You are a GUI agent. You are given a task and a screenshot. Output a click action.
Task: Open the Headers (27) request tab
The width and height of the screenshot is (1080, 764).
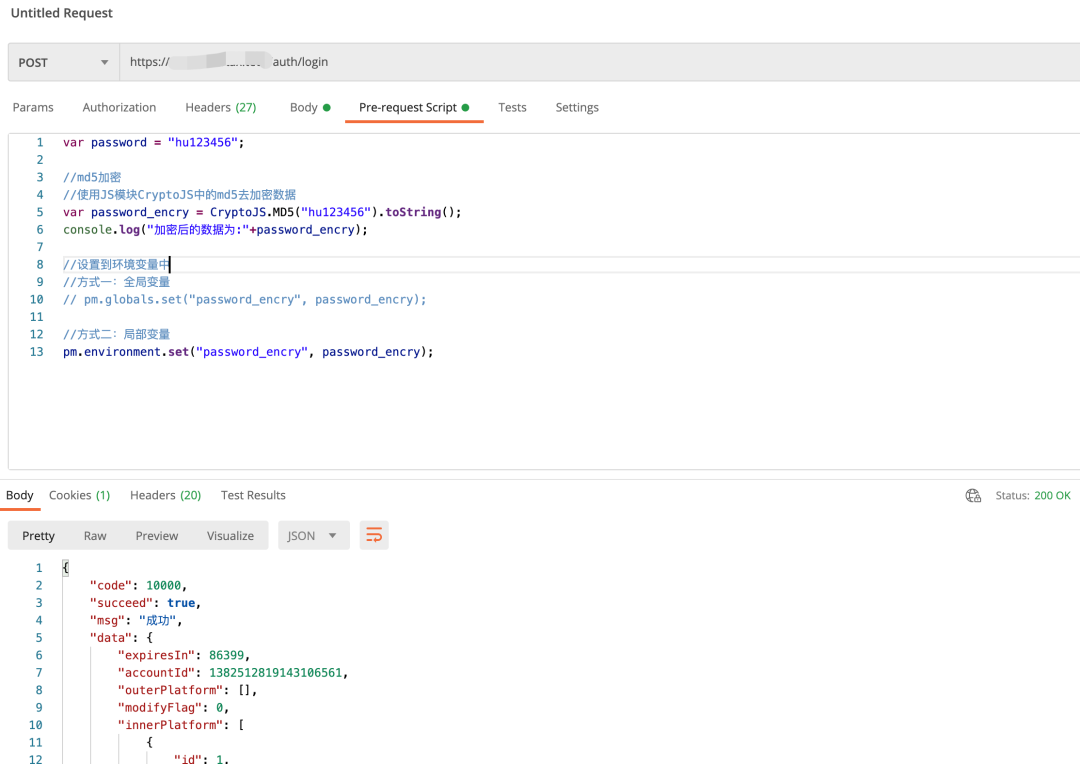(220, 107)
